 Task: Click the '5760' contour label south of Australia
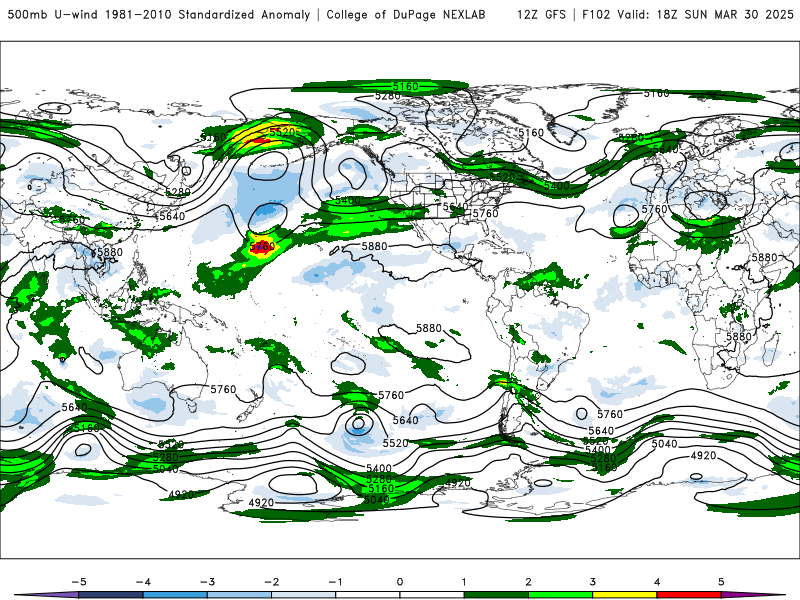pyautogui.click(x=223, y=389)
